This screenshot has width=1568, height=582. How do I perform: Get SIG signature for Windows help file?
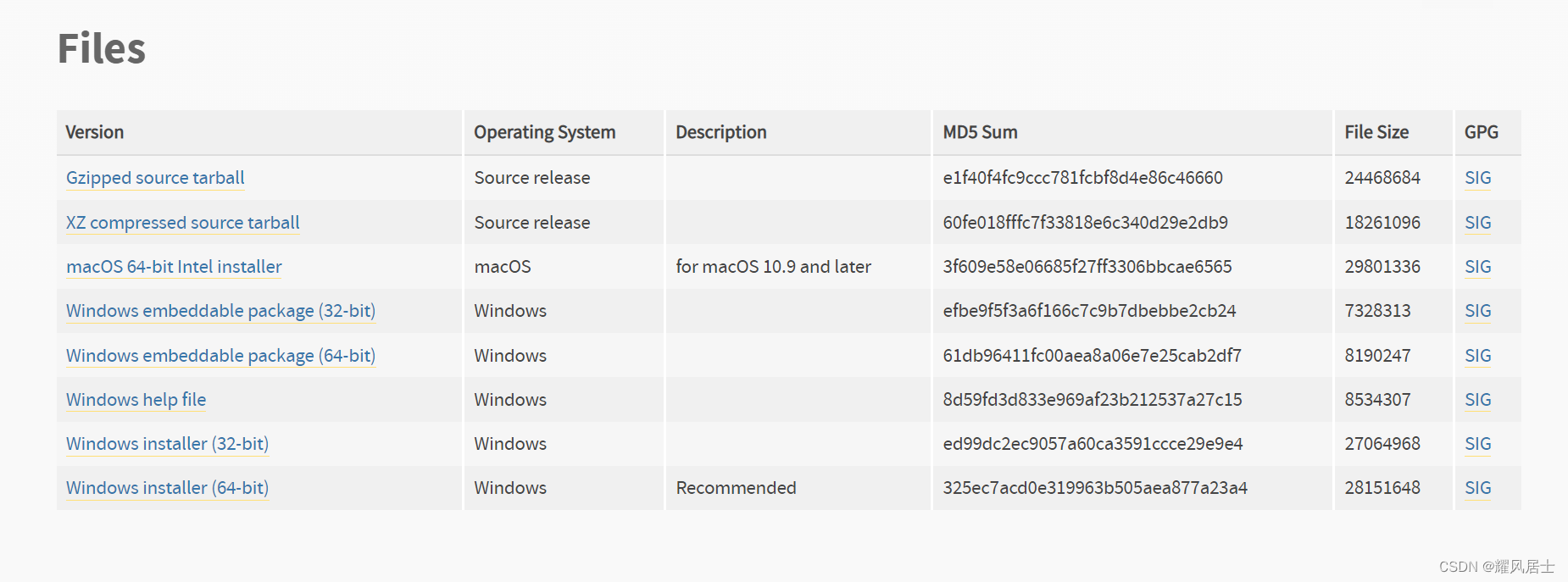coord(1477,400)
